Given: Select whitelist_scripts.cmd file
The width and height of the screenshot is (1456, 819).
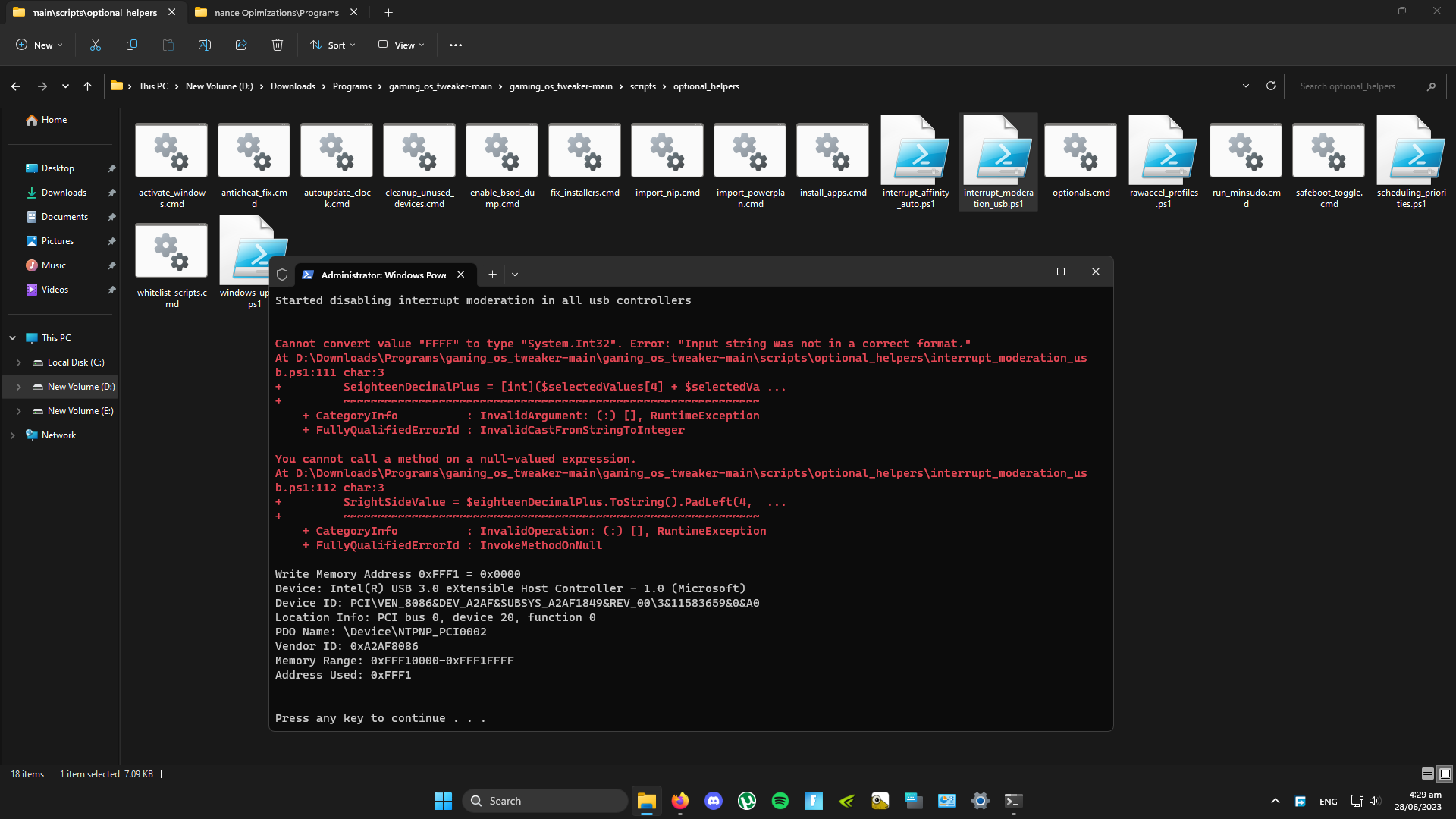Looking at the screenshot, I should 172,262.
